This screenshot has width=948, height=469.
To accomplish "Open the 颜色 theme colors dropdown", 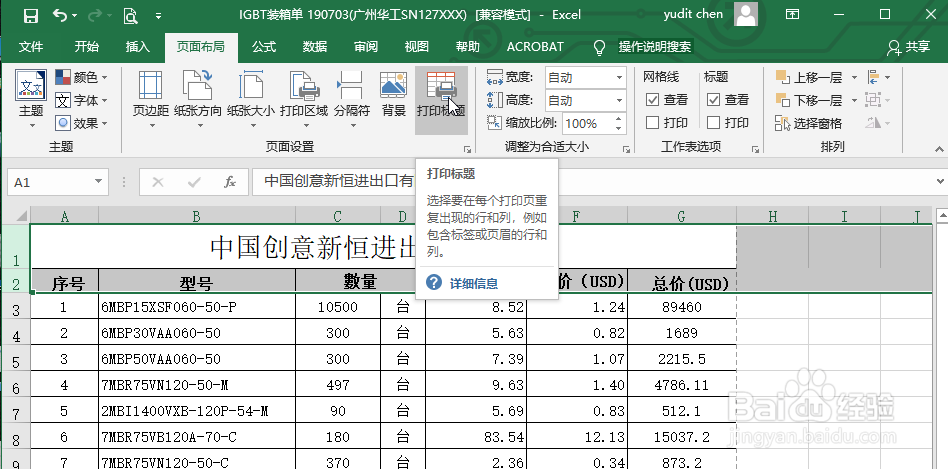I will [82, 77].
